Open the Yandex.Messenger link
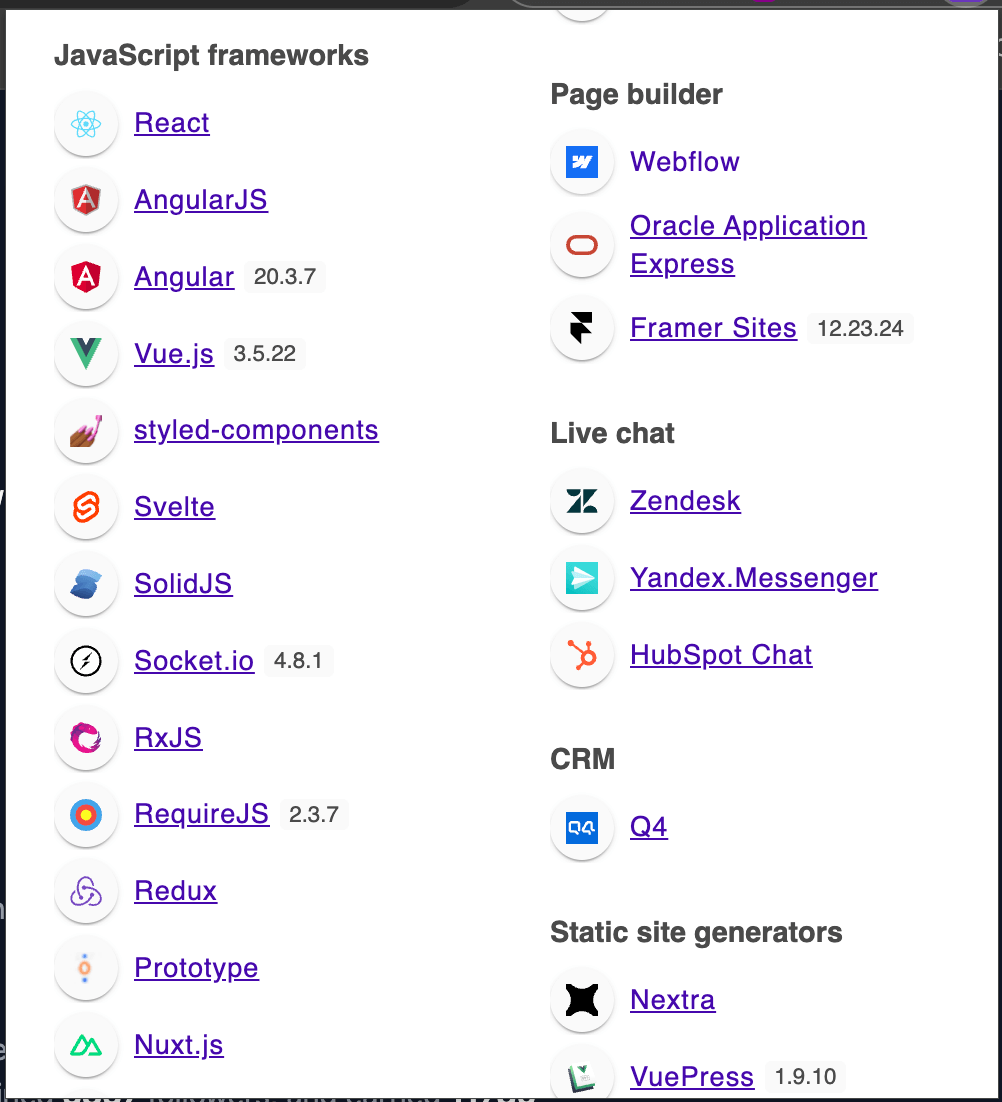Screen dimensions: 1002x1102 pyautogui.click(x=753, y=578)
